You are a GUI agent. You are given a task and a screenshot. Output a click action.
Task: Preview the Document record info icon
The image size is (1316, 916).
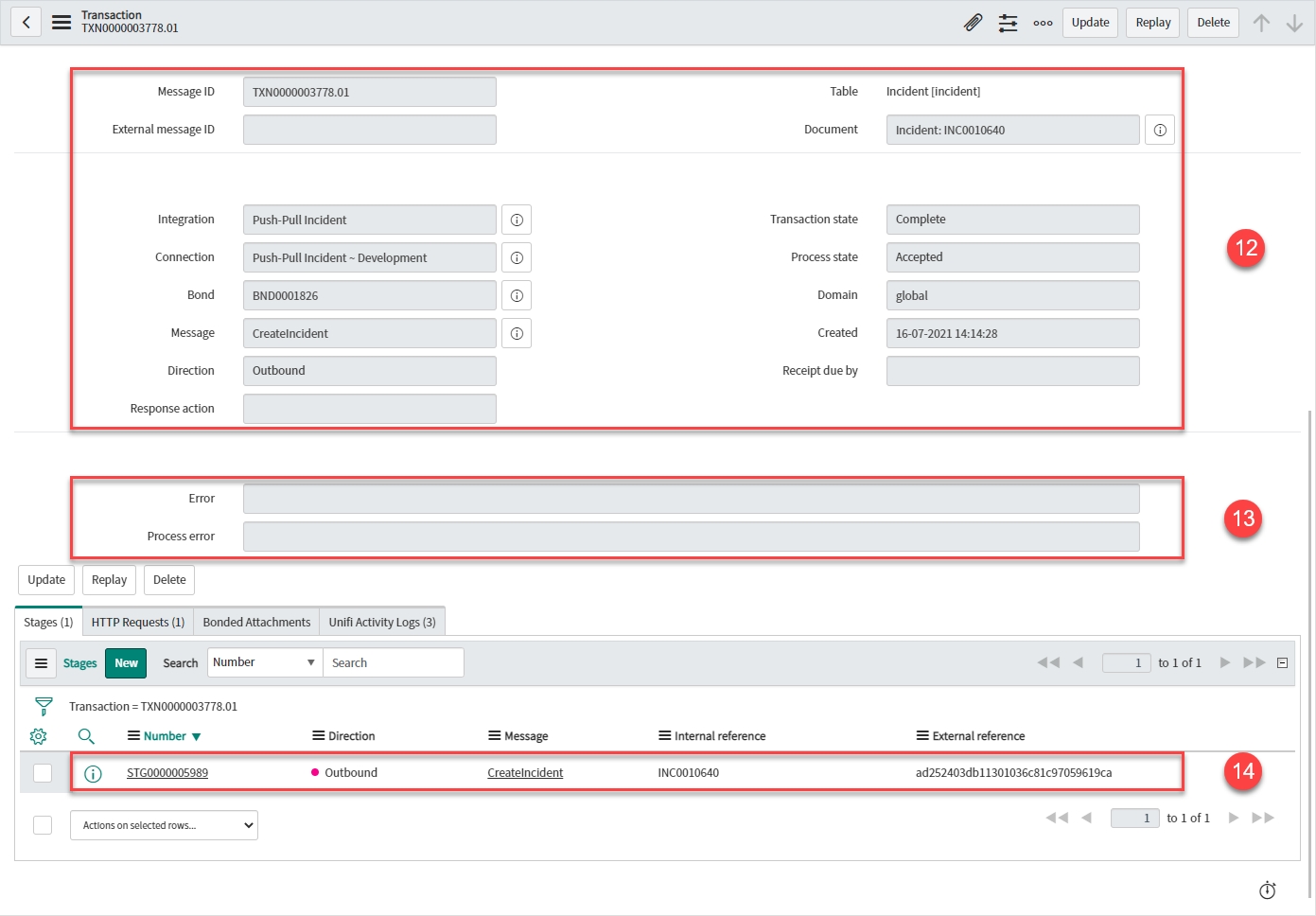(1159, 130)
